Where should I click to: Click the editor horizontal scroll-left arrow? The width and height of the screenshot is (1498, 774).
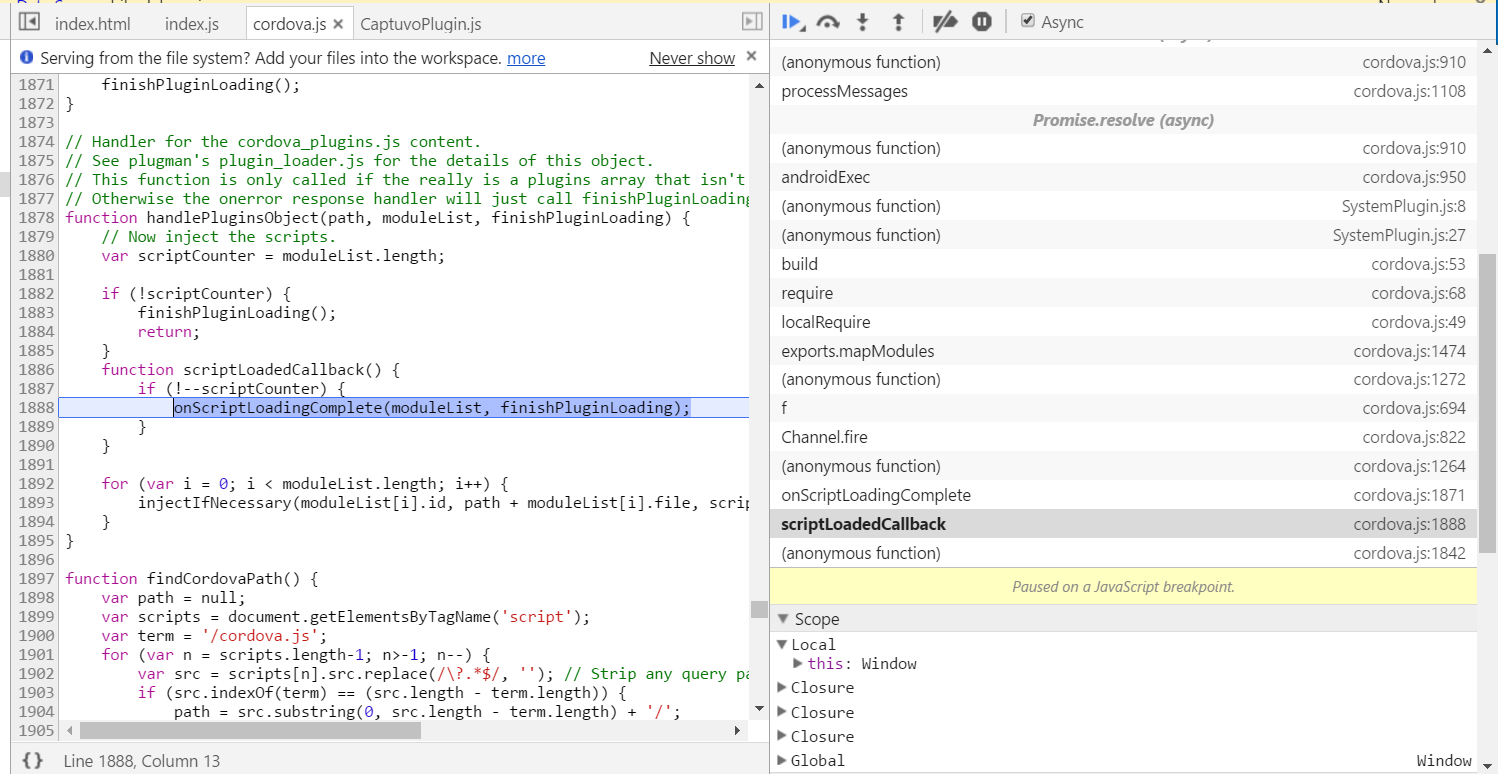coord(68,731)
